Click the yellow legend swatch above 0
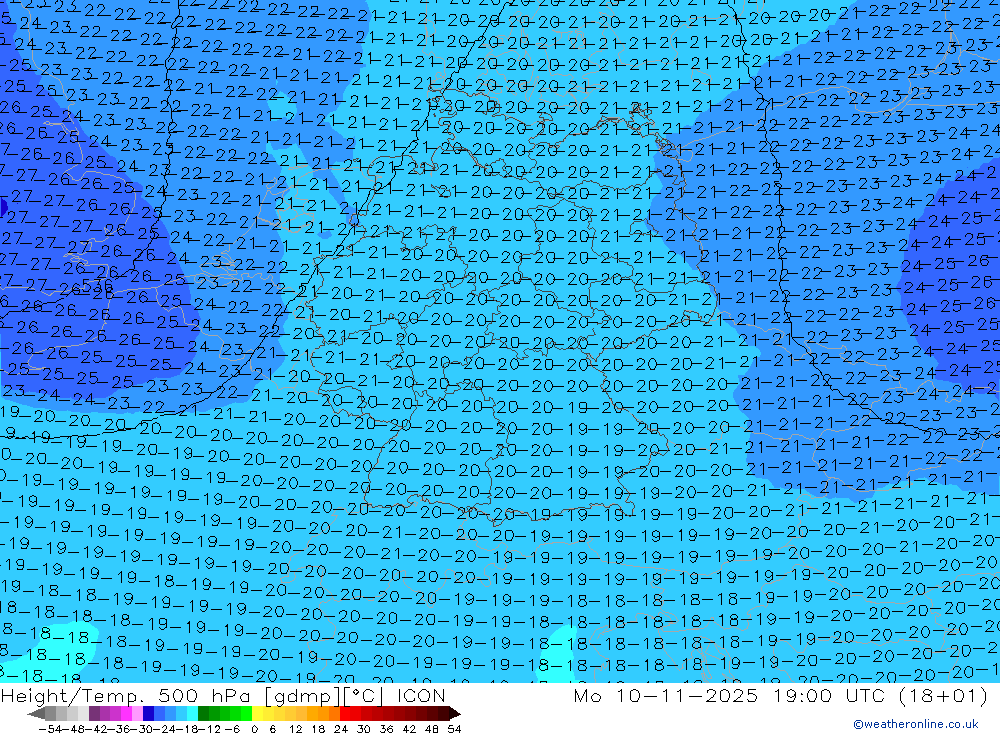 [x=257, y=713]
